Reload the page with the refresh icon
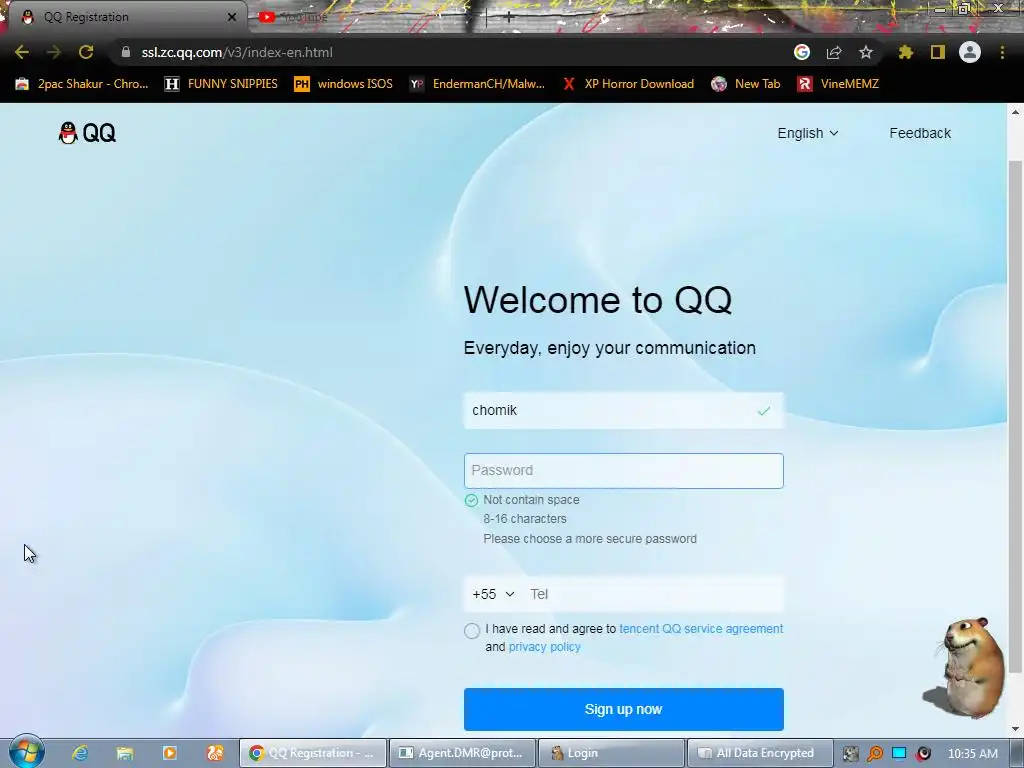 coord(86,52)
